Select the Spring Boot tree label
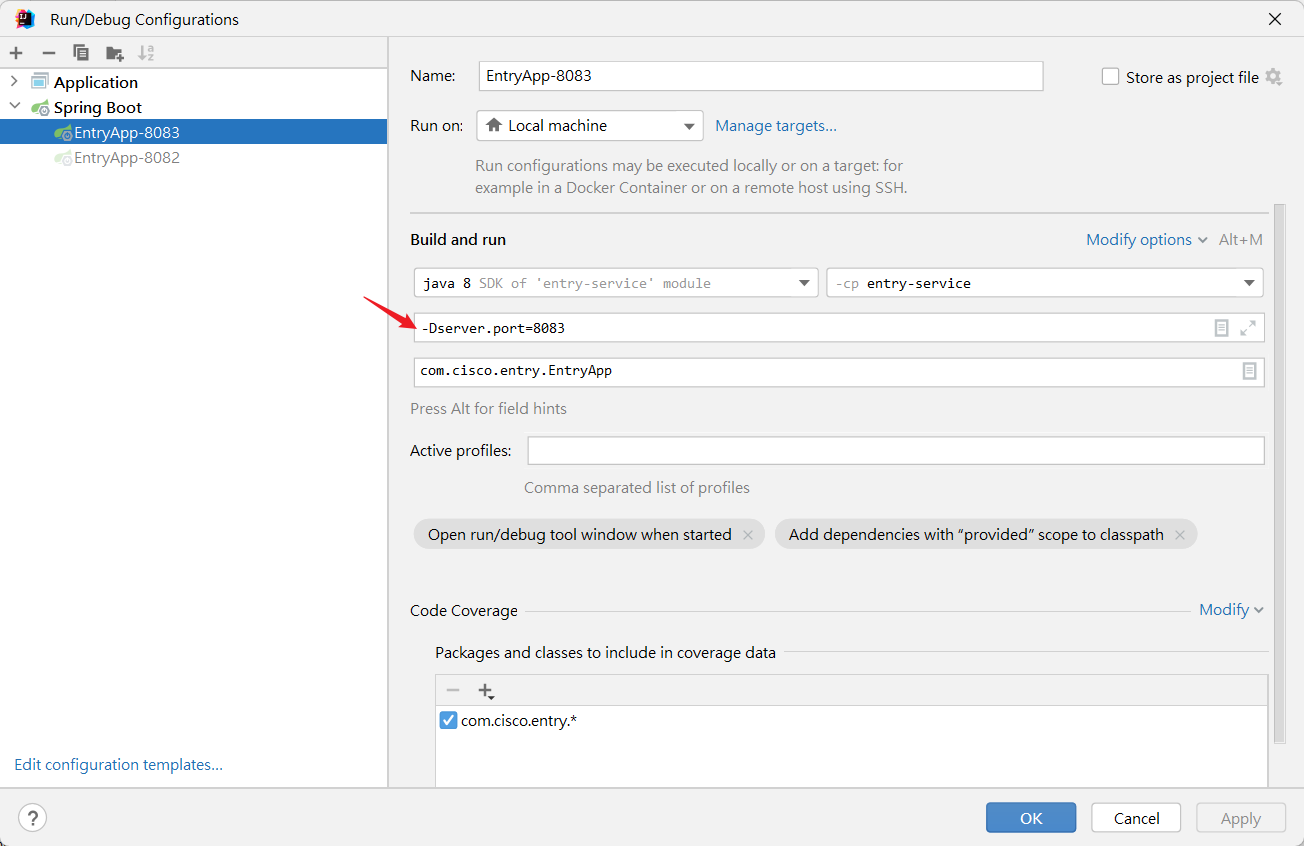Screen dimensions: 1304x846 click(98, 107)
